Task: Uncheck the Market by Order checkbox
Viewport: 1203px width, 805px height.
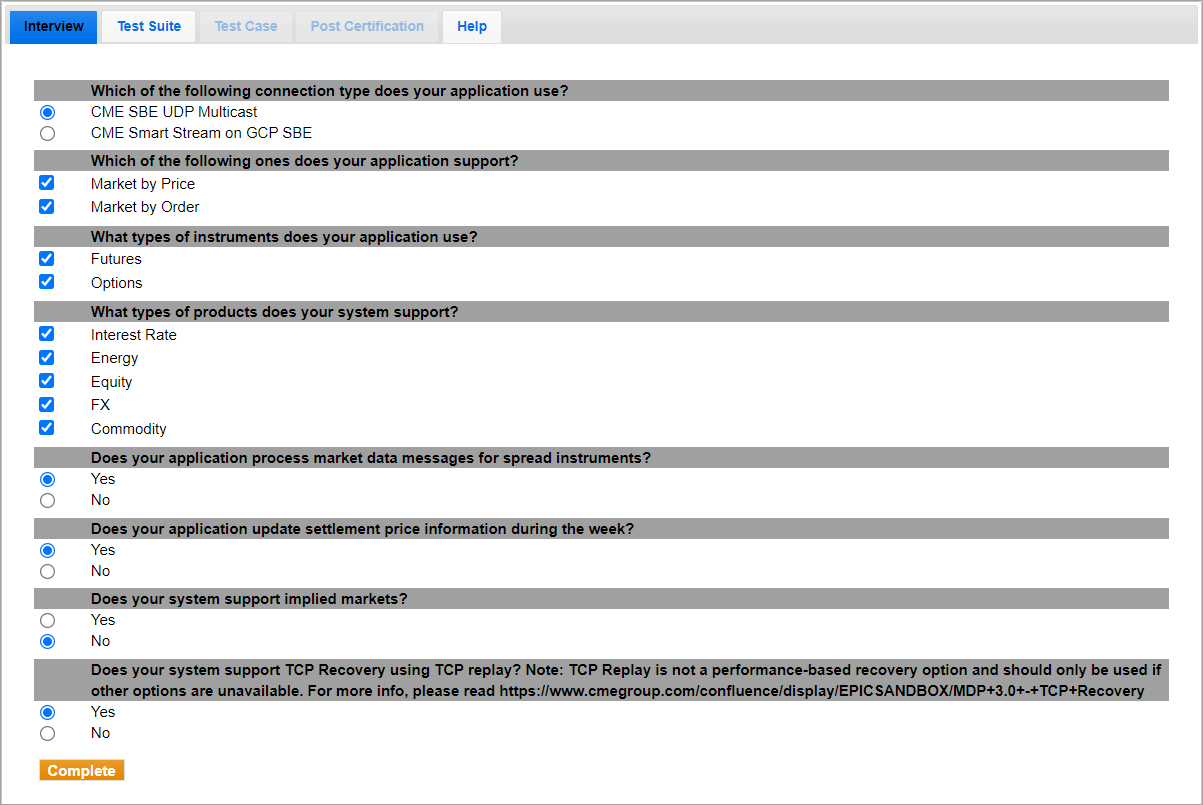Action: 46,207
